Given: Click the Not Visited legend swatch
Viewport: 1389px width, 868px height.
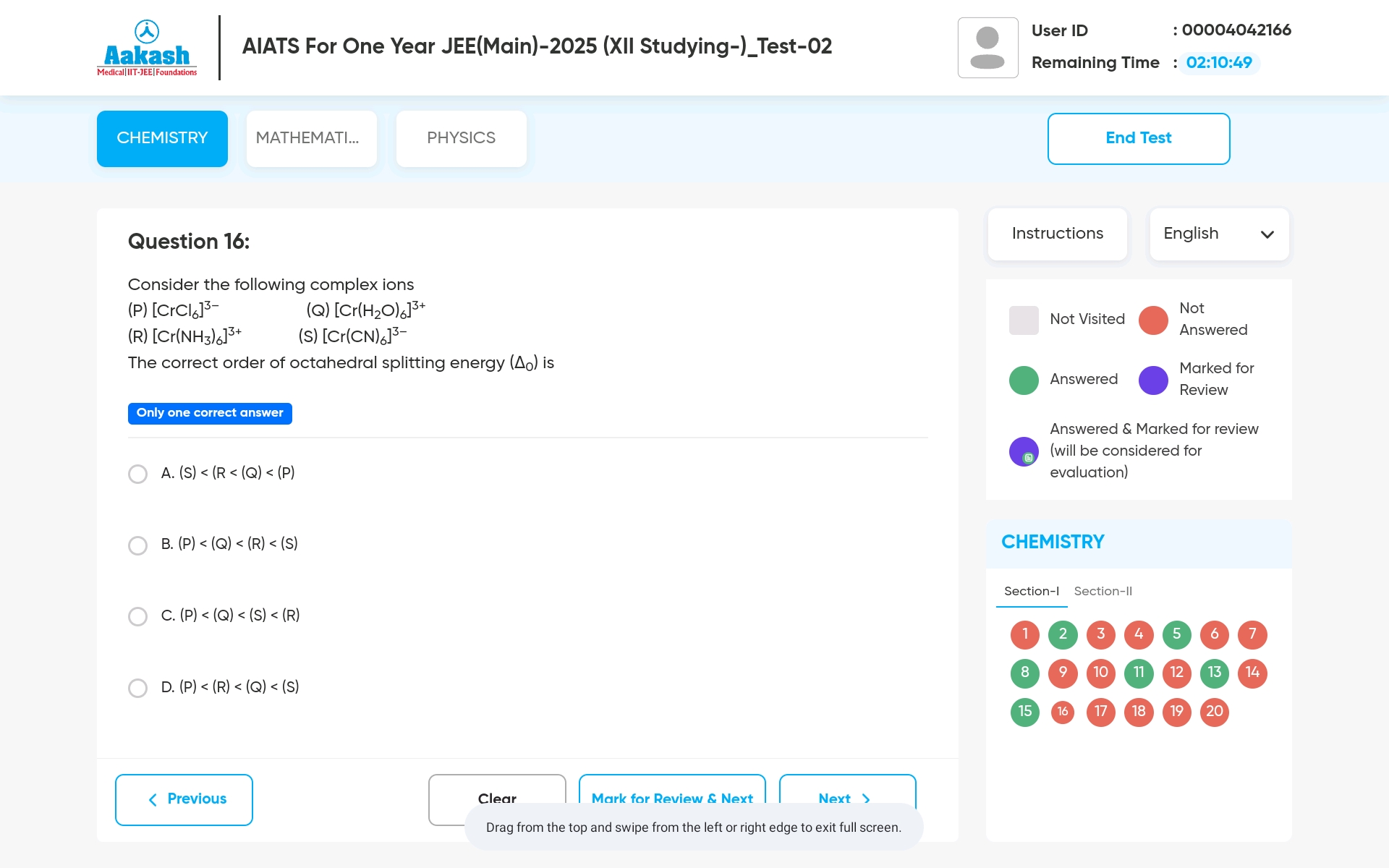Looking at the screenshot, I should pos(1024,320).
